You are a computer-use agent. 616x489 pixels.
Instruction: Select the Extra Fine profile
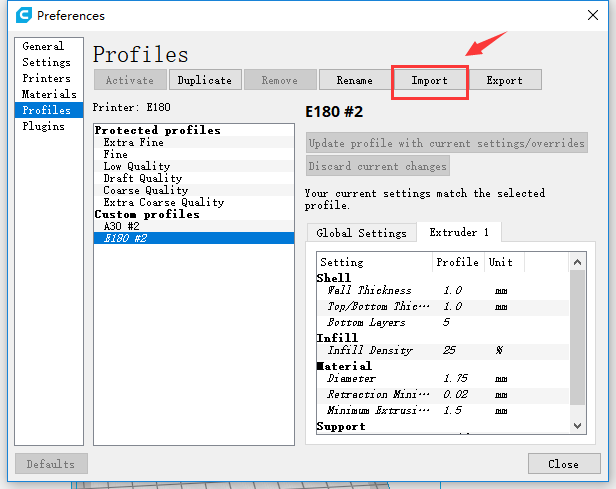[x=194, y=142]
